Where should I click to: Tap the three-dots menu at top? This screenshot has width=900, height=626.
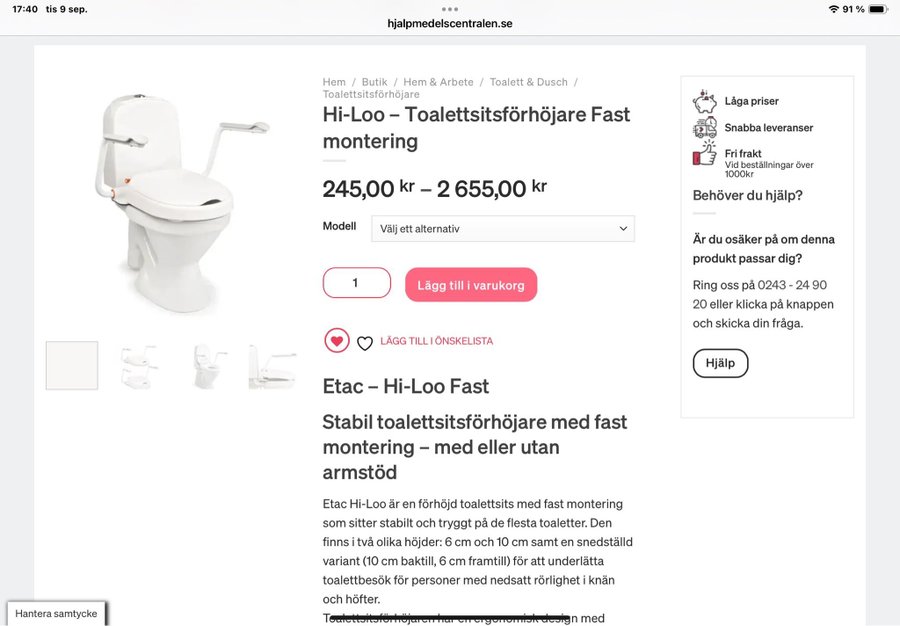tap(450, 9)
